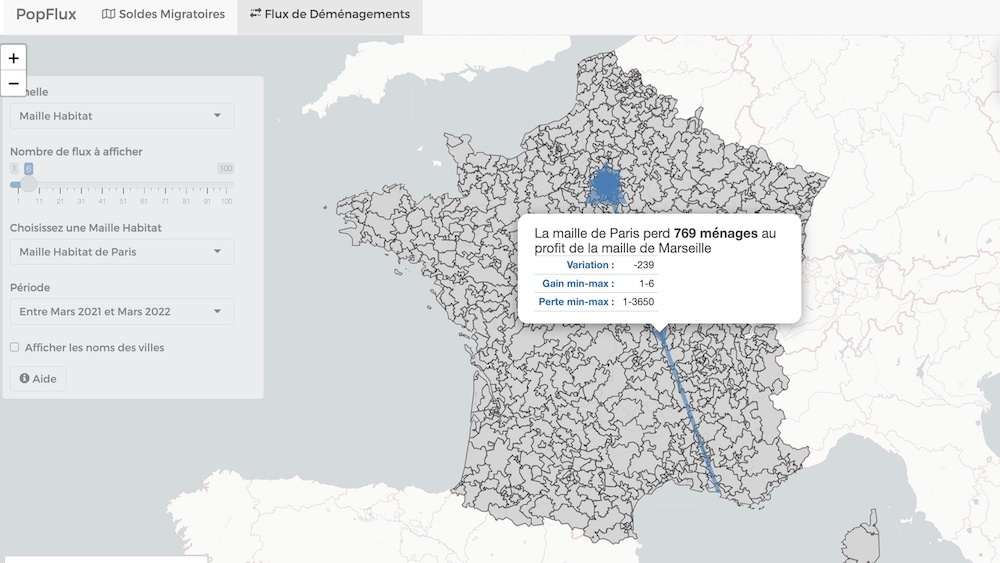Click the flux count slider handle
This screenshot has width=1000, height=563.
pyautogui.click(x=28, y=185)
